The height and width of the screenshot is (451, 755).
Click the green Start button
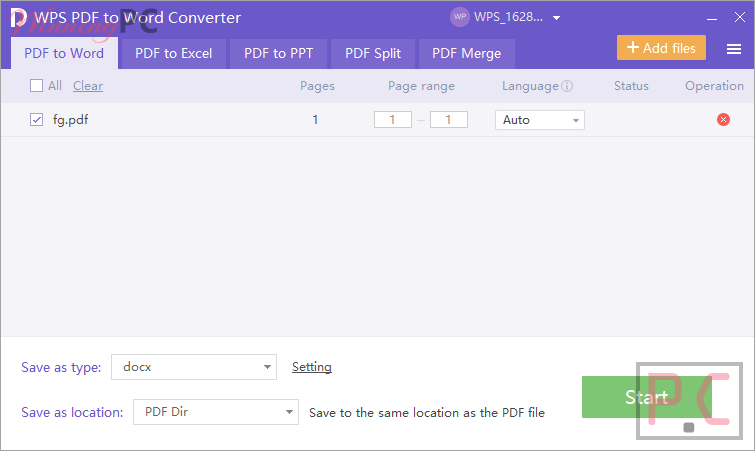(x=646, y=397)
